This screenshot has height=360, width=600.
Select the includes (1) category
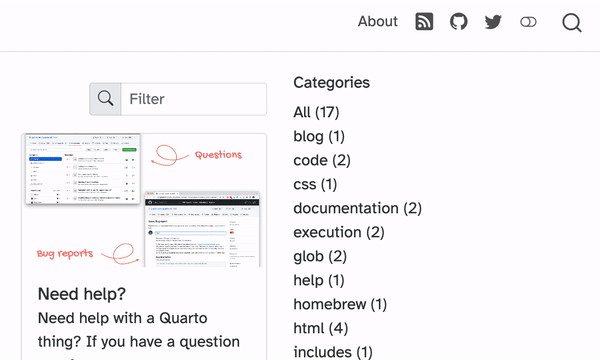[333, 352]
